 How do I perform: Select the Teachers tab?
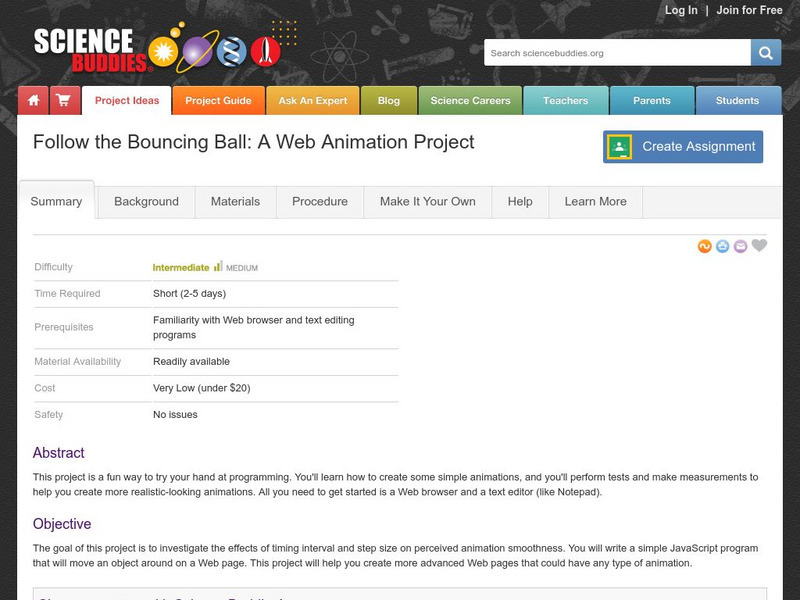click(566, 101)
